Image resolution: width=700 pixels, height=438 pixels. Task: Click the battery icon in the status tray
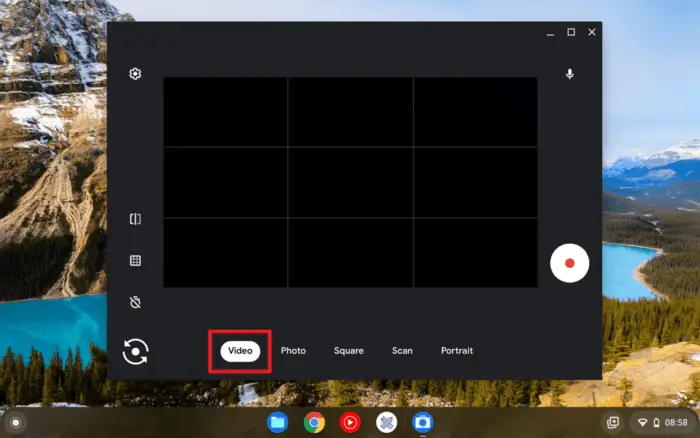656,422
